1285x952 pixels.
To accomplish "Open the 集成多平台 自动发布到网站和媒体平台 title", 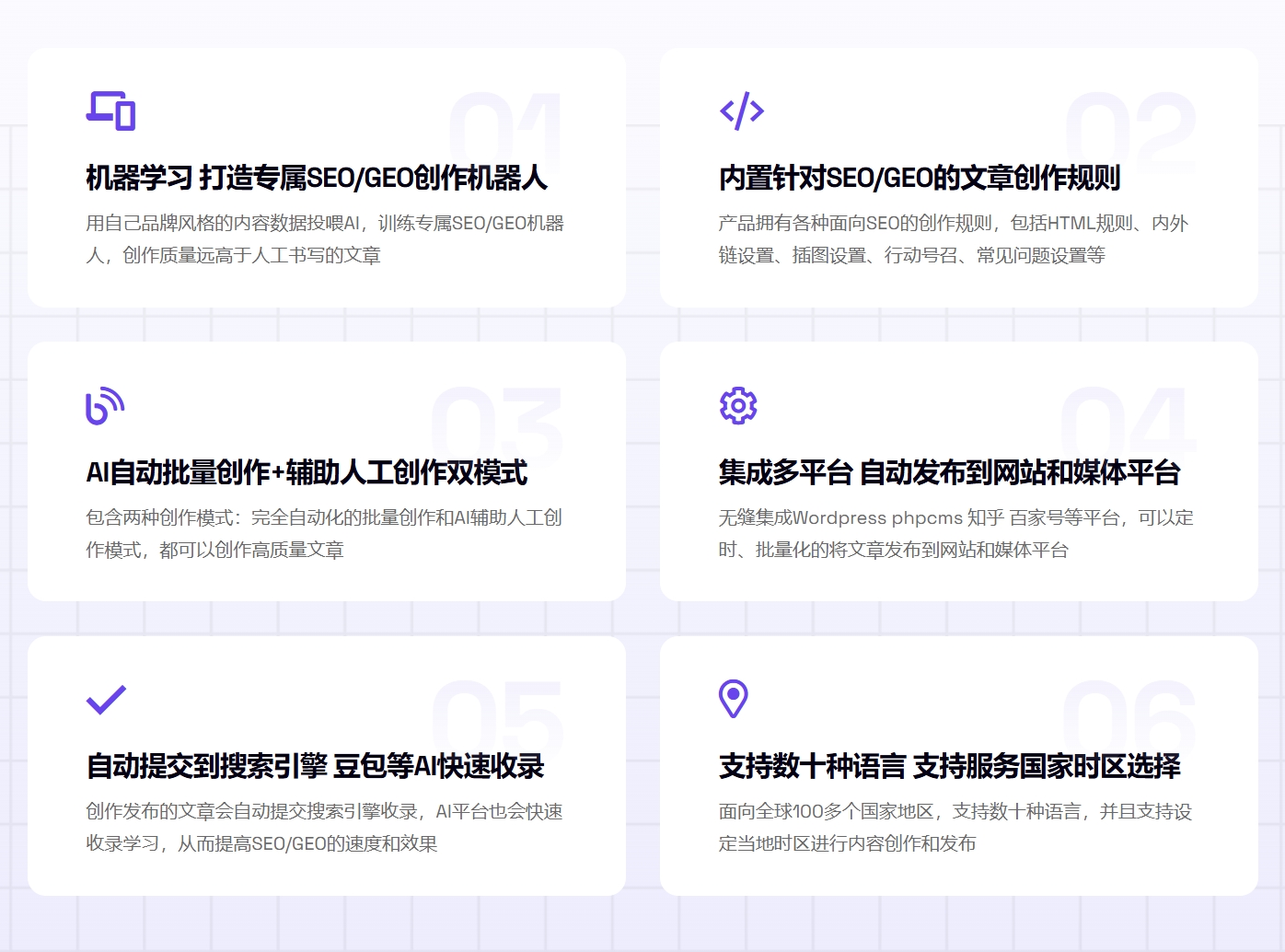I will [x=949, y=472].
